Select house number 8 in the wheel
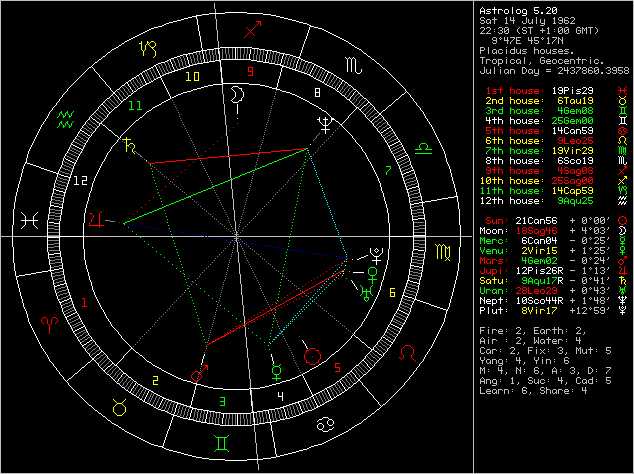The width and height of the screenshot is (634, 474). click(317, 93)
